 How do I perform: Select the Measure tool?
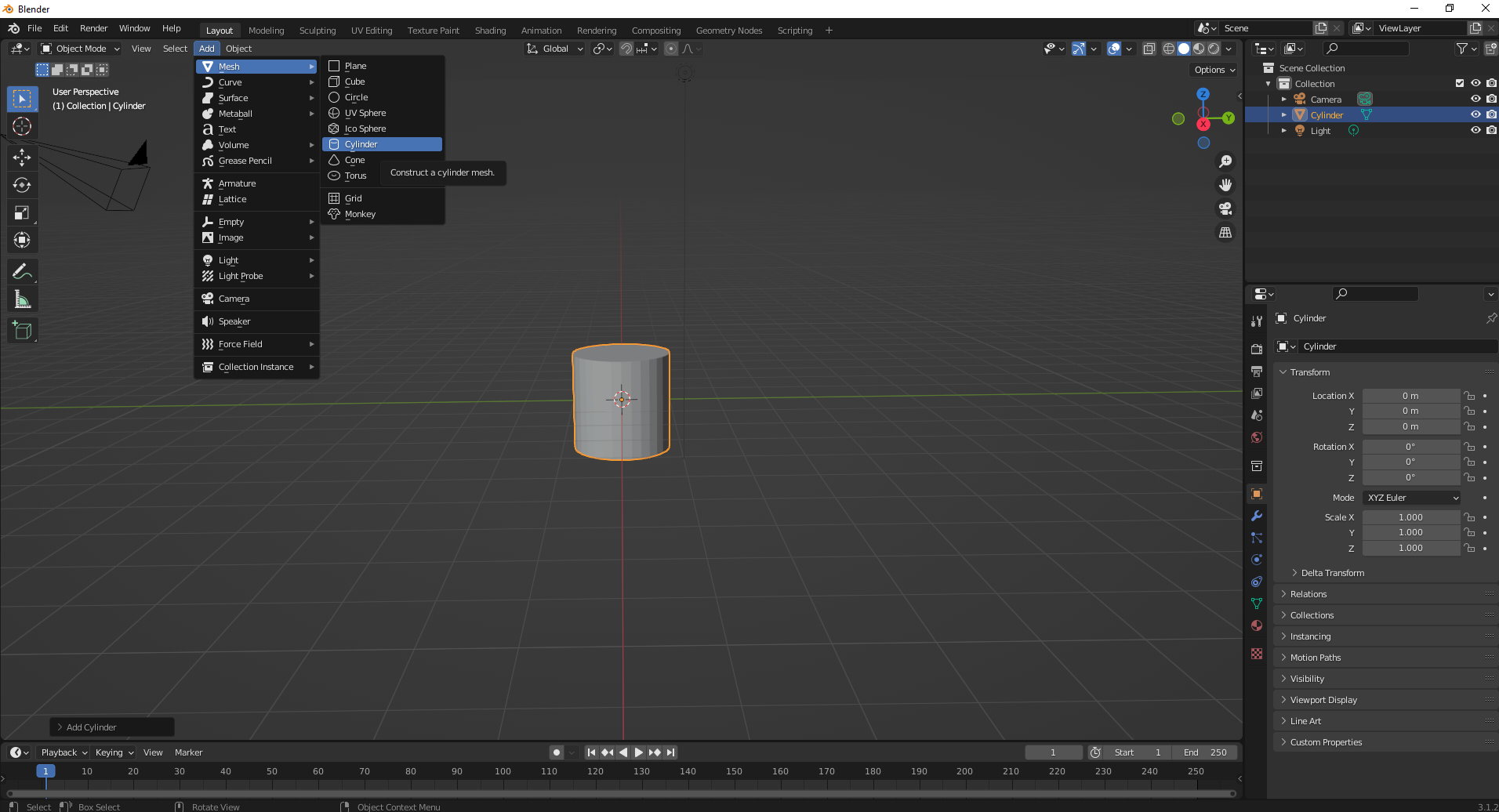pyautogui.click(x=22, y=299)
